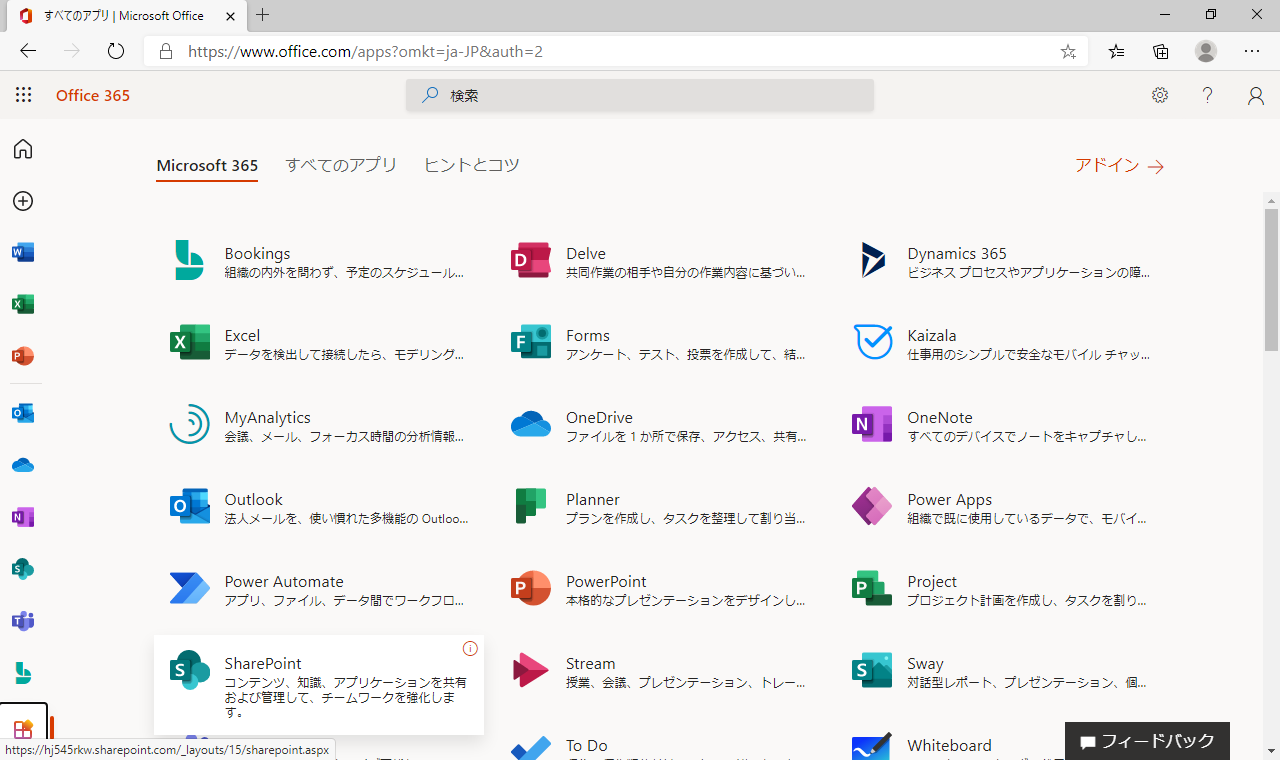Switch to the すべてのアプリ tab

[341, 165]
